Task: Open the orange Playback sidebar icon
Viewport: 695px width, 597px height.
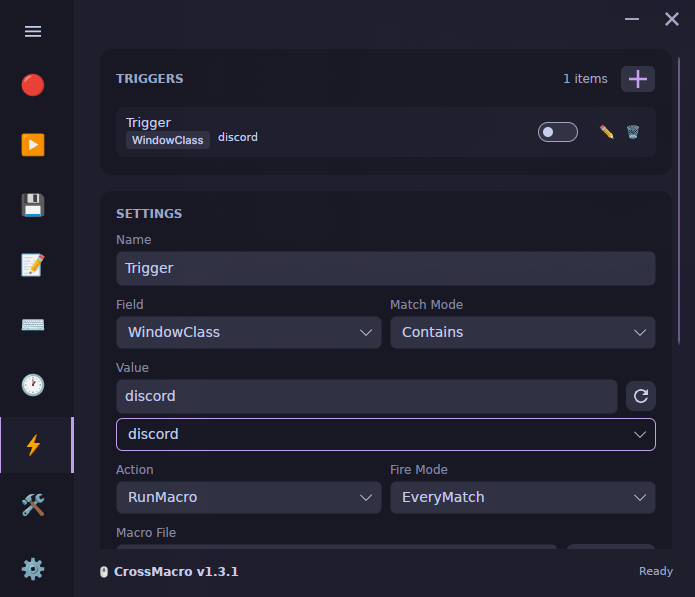Action: pos(33,145)
